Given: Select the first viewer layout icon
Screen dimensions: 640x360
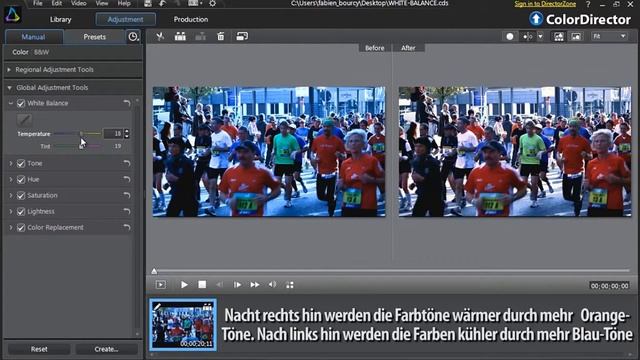Looking at the screenshot, I should [x=558, y=37].
